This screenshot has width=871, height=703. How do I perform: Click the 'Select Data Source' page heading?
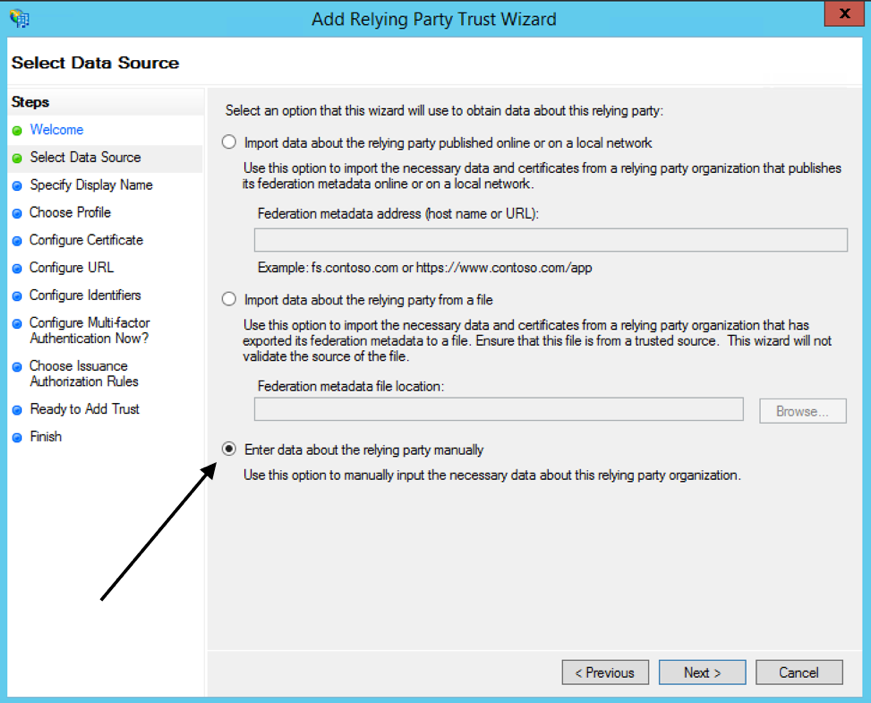[95, 63]
